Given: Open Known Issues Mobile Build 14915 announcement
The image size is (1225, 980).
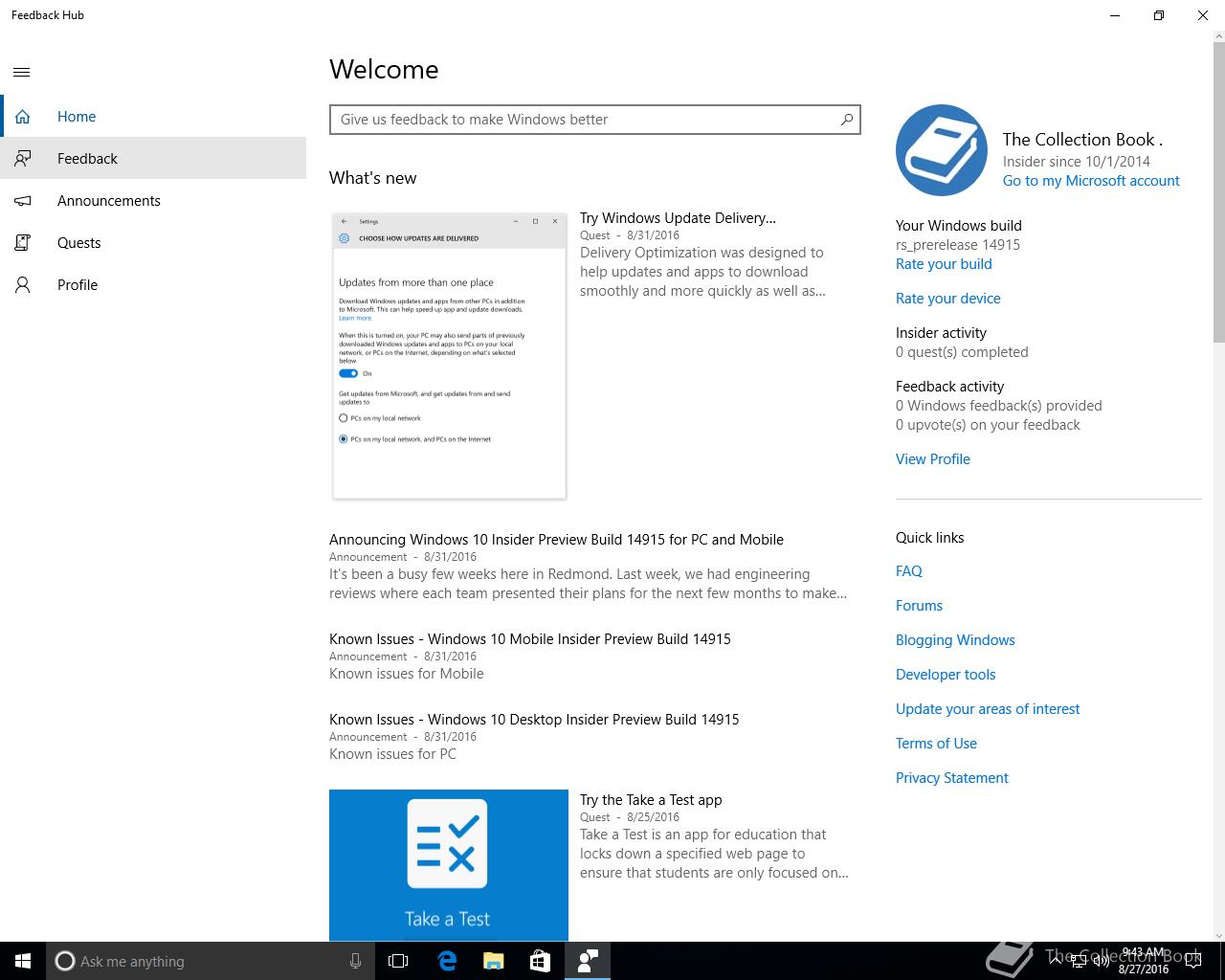Looking at the screenshot, I should pos(530,639).
